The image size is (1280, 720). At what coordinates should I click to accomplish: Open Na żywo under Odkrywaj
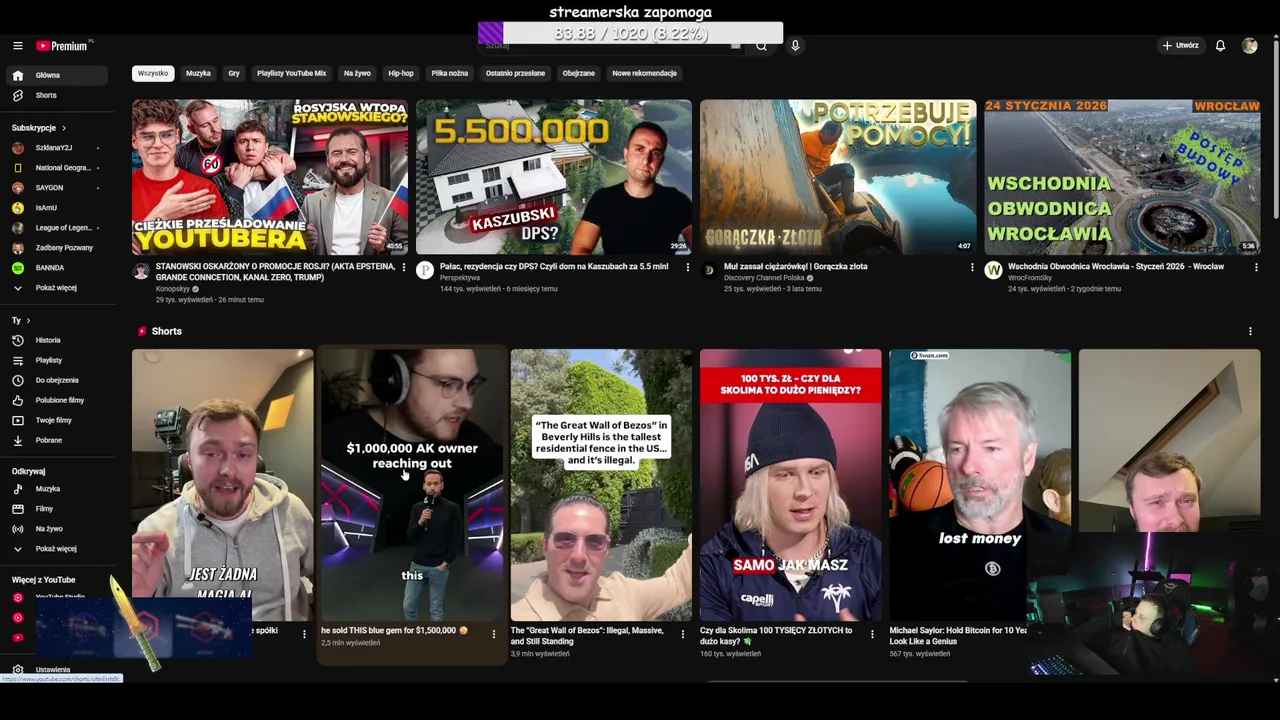tap(56, 529)
